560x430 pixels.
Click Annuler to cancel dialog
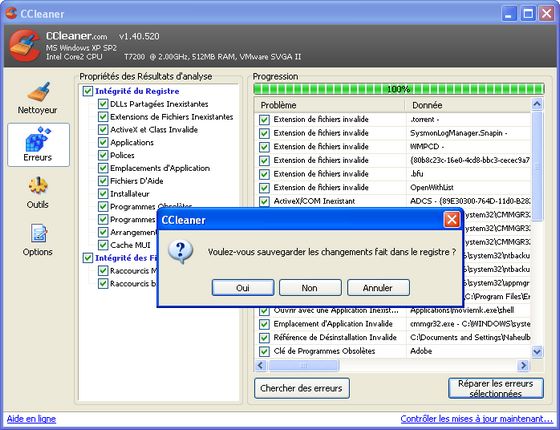(x=378, y=288)
